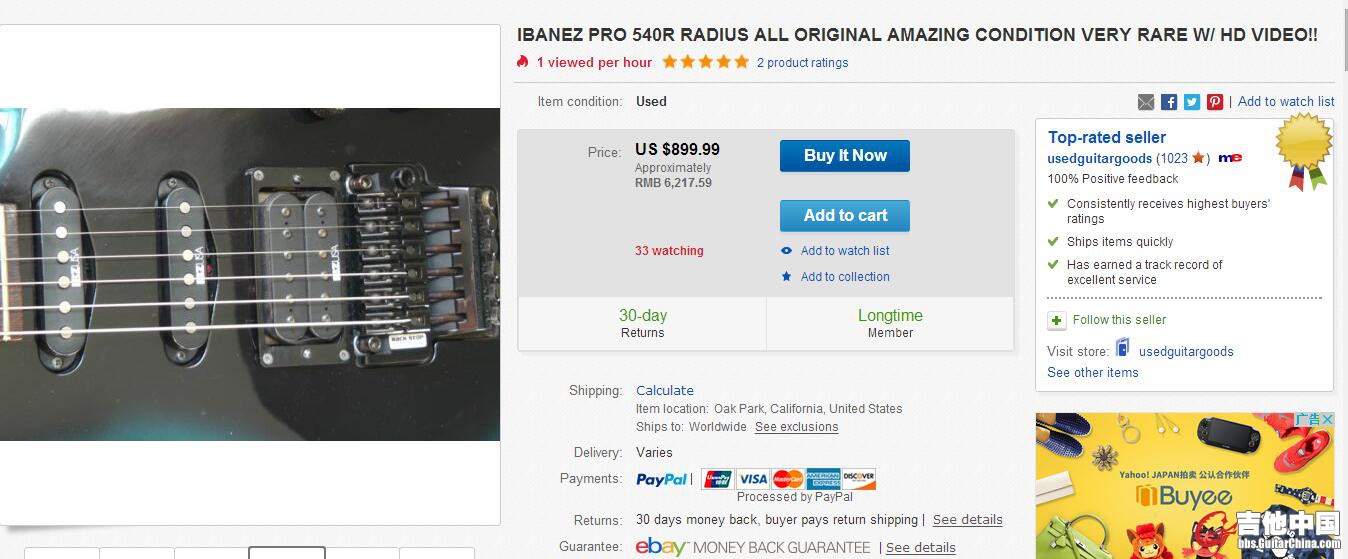This screenshot has height=559, width=1348.
Task: Click Calculate shipping link
Action: (x=665, y=390)
